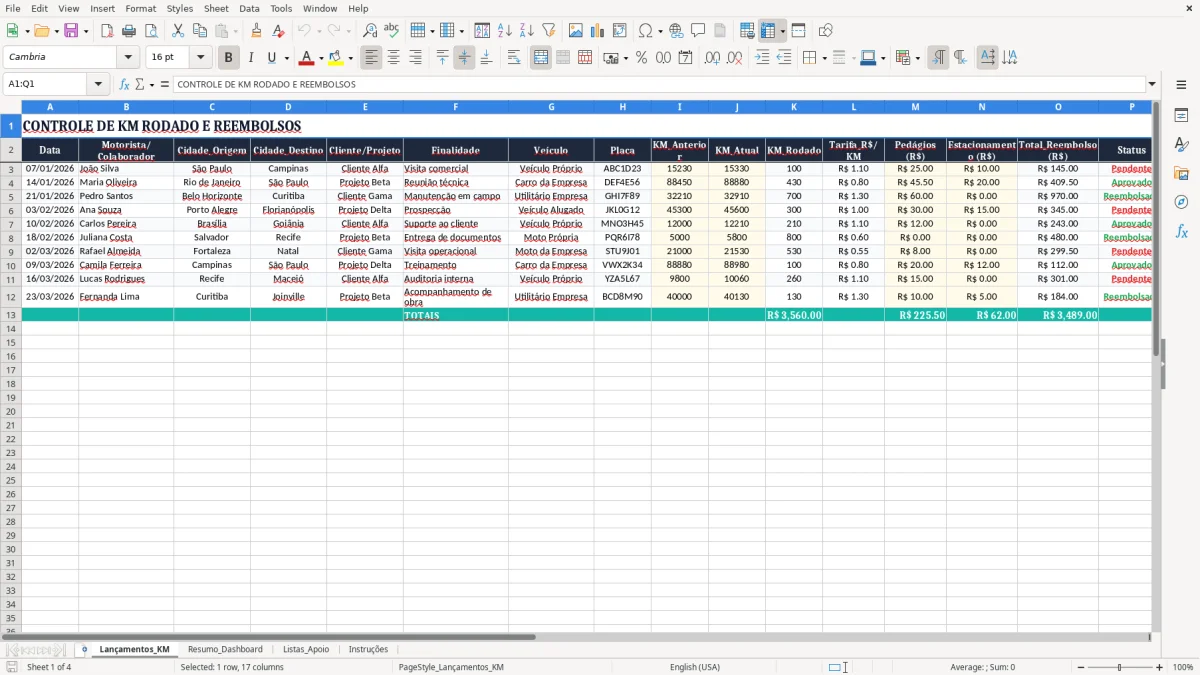
Task: Click the Save document icon
Action: [70, 31]
